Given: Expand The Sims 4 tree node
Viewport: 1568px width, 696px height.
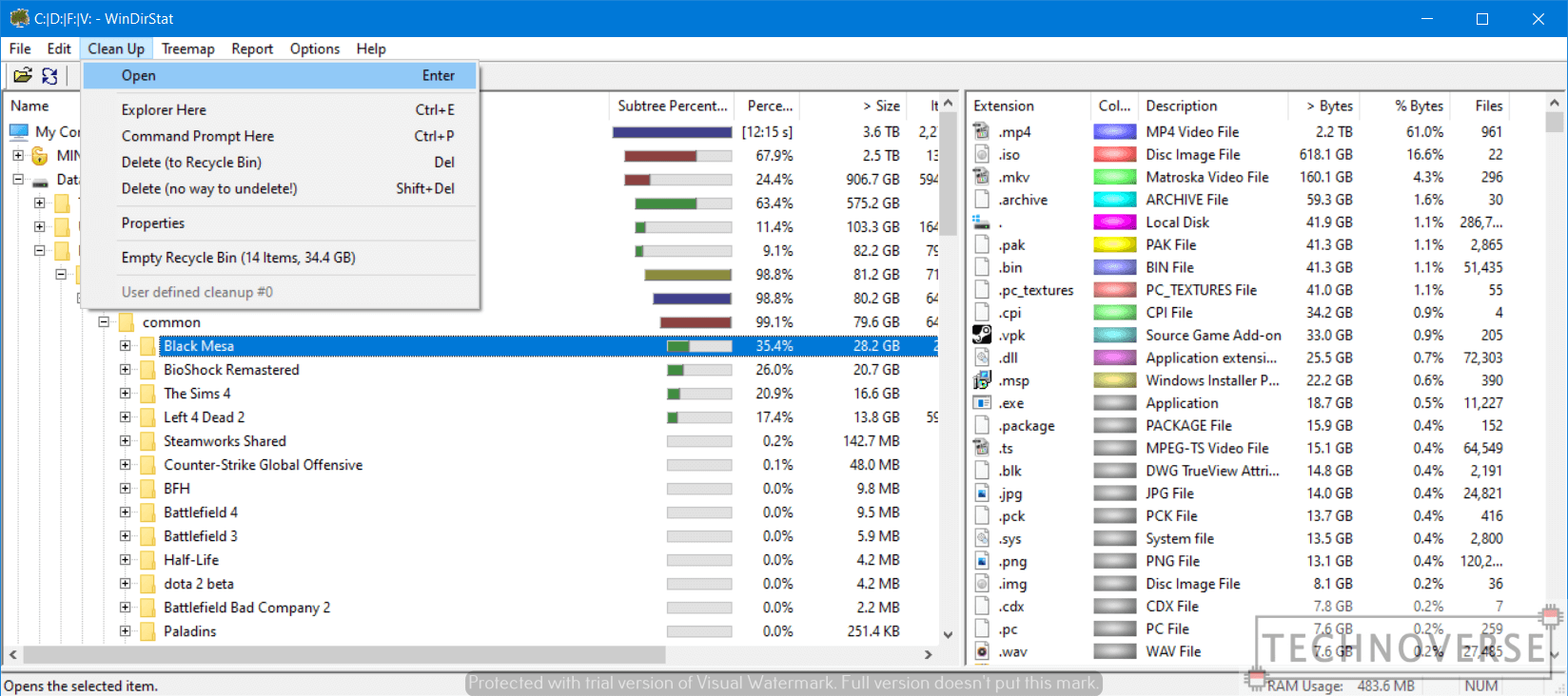Looking at the screenshot, I should pyautogui.click(x=125, y=394).
